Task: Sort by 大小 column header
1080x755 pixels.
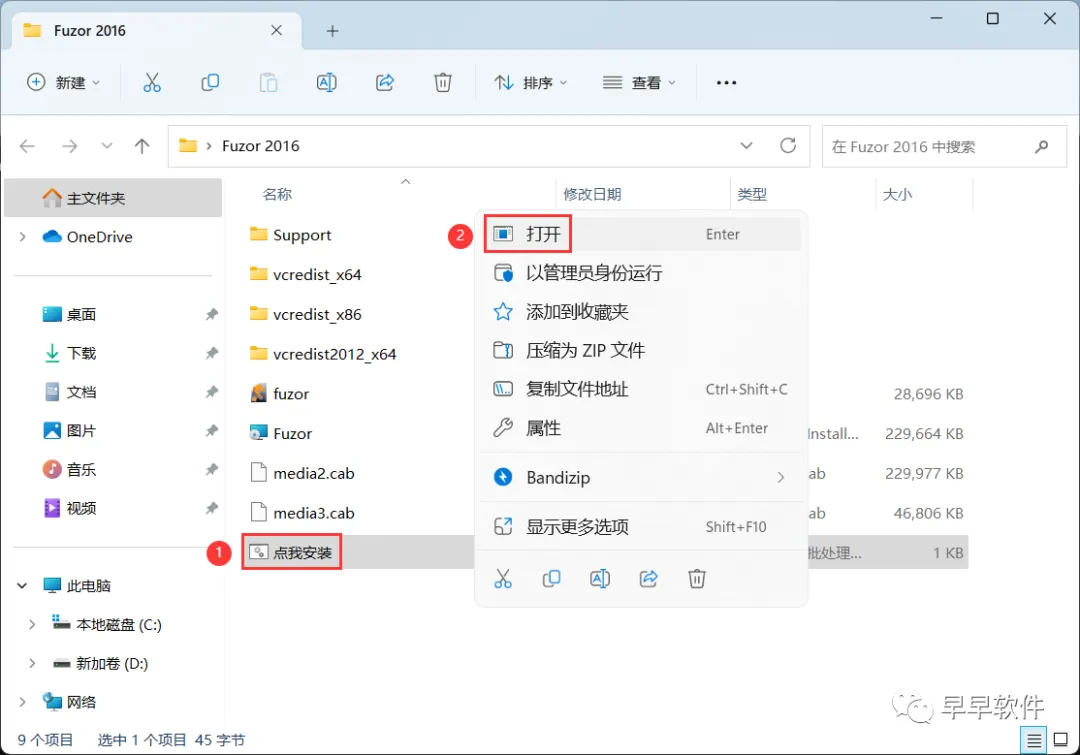Action: point(897,194)
